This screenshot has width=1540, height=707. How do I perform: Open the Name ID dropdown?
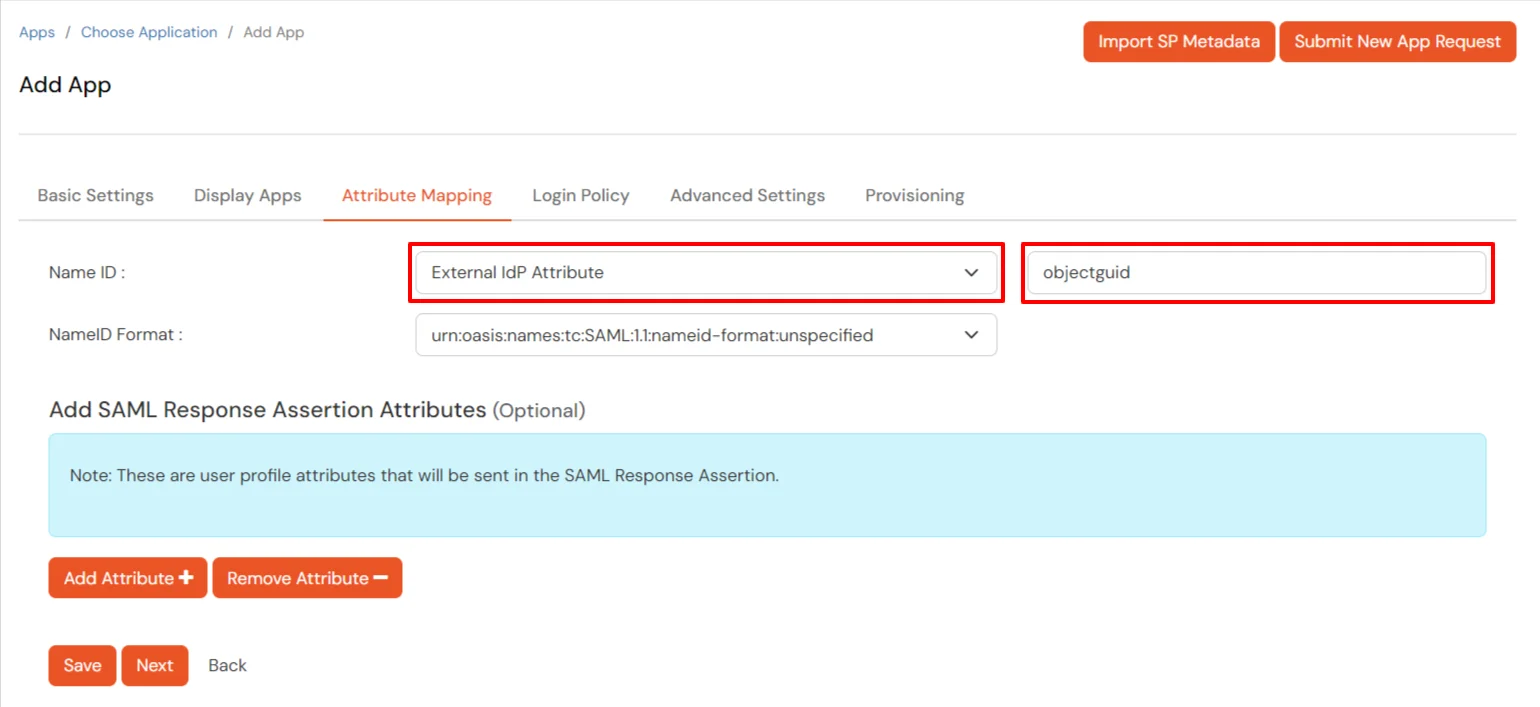tap(706, 272)
